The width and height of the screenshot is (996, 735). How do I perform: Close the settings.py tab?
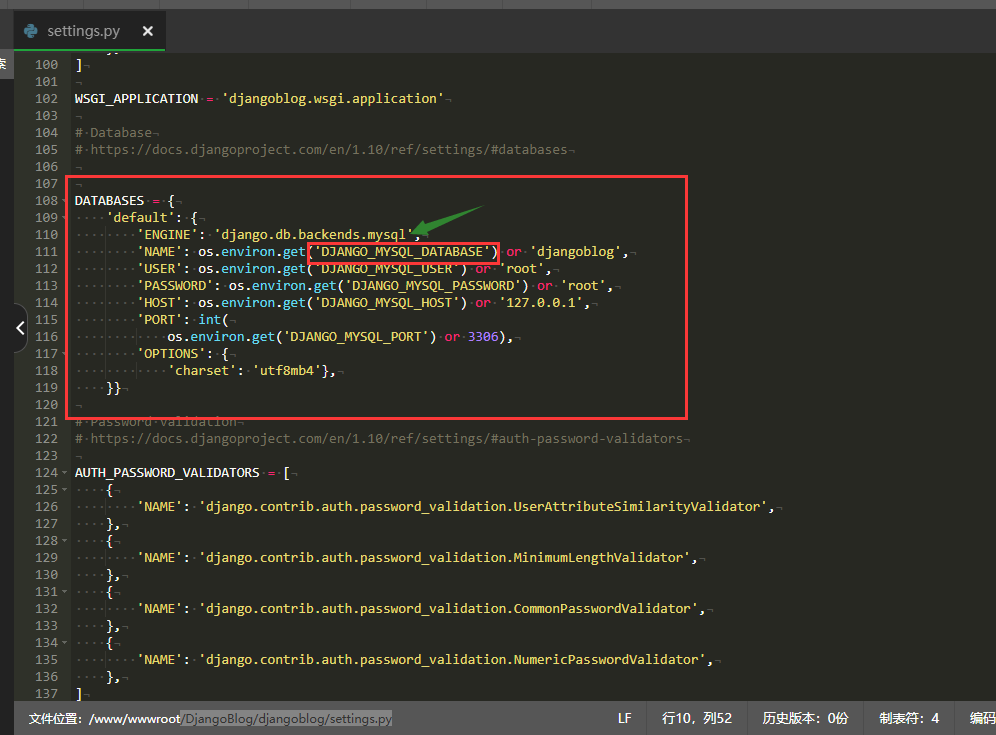147,30
